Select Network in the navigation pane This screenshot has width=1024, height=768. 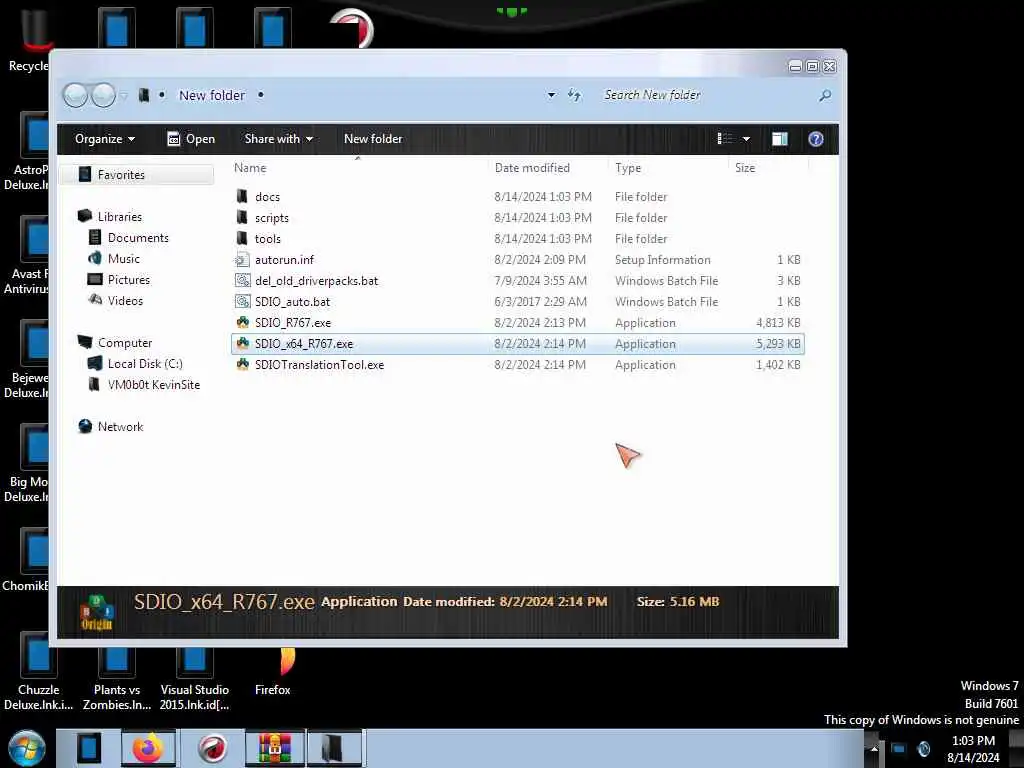(x=120, y=426)
